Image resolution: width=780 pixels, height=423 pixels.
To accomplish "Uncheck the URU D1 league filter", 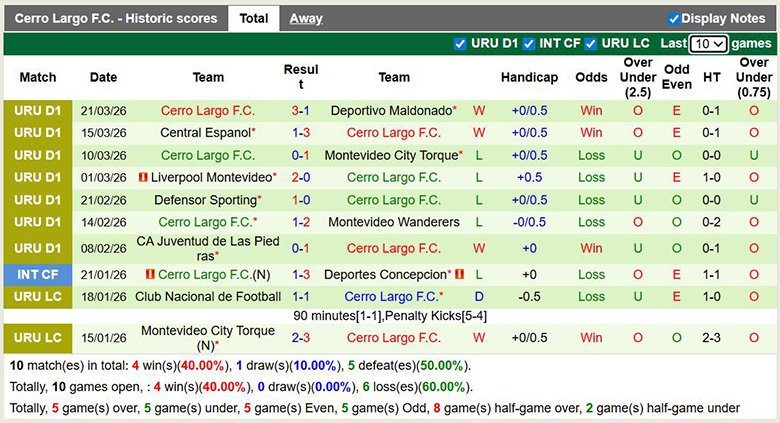I will coord(460,44).
